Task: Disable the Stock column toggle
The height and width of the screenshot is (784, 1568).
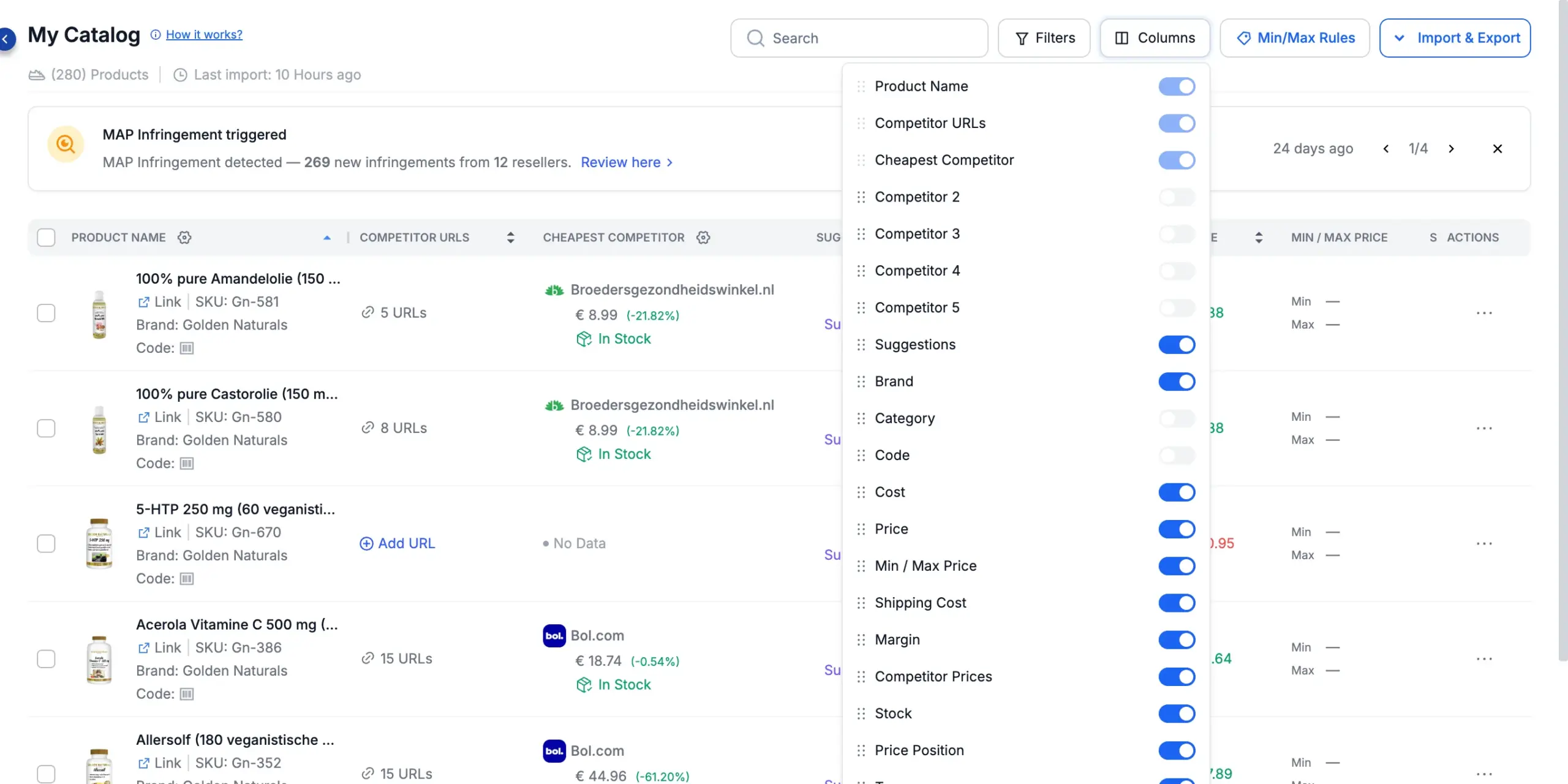Action: point(1177,714)
